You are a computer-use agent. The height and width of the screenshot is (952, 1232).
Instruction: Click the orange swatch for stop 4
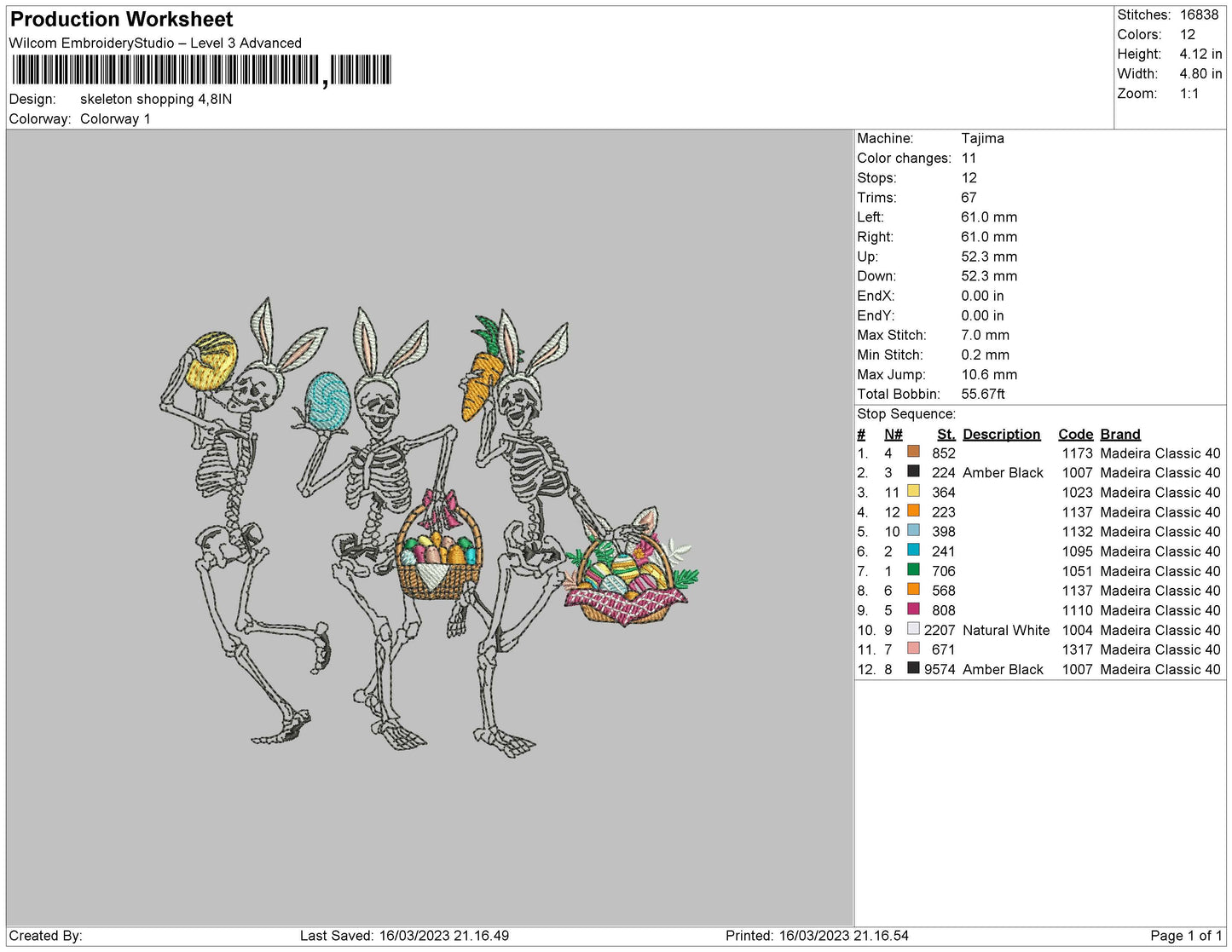tap(914, 511)
